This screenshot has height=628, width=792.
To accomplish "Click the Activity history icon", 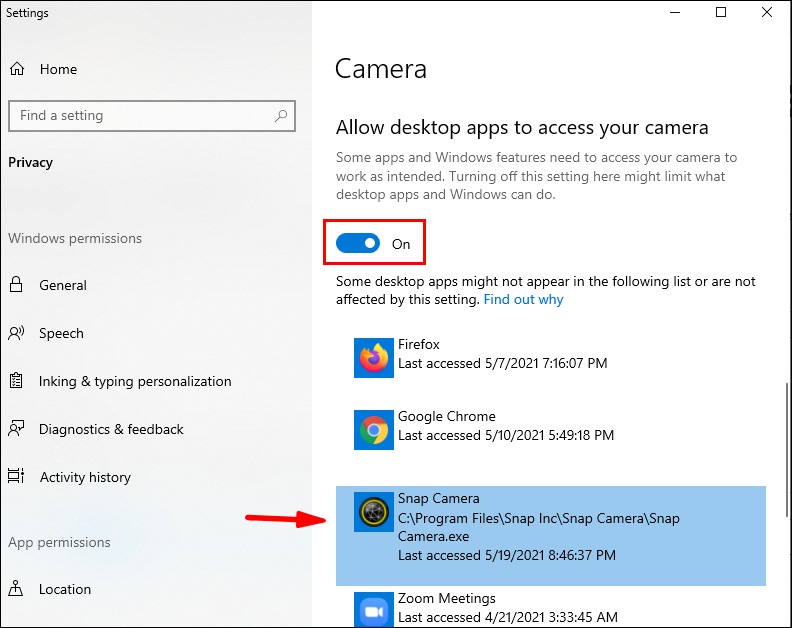I will [x=16, y=476].
